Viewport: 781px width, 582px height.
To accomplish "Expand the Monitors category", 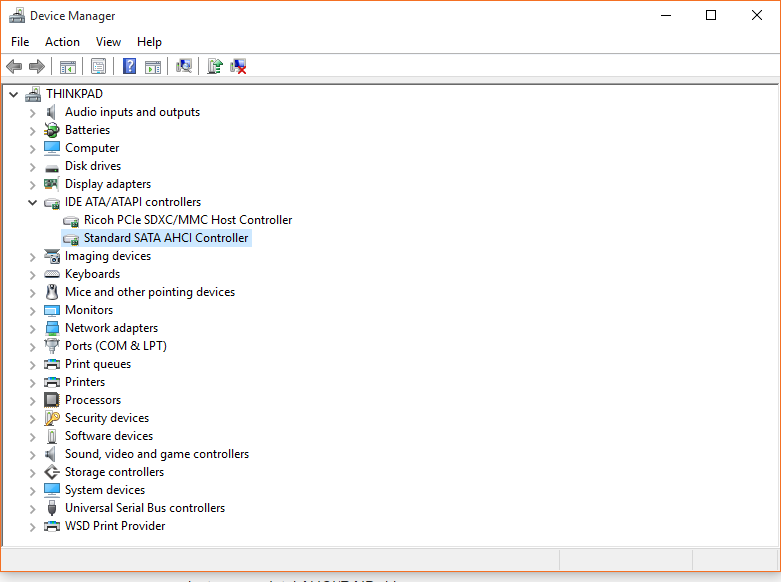I will pos(32,310).
